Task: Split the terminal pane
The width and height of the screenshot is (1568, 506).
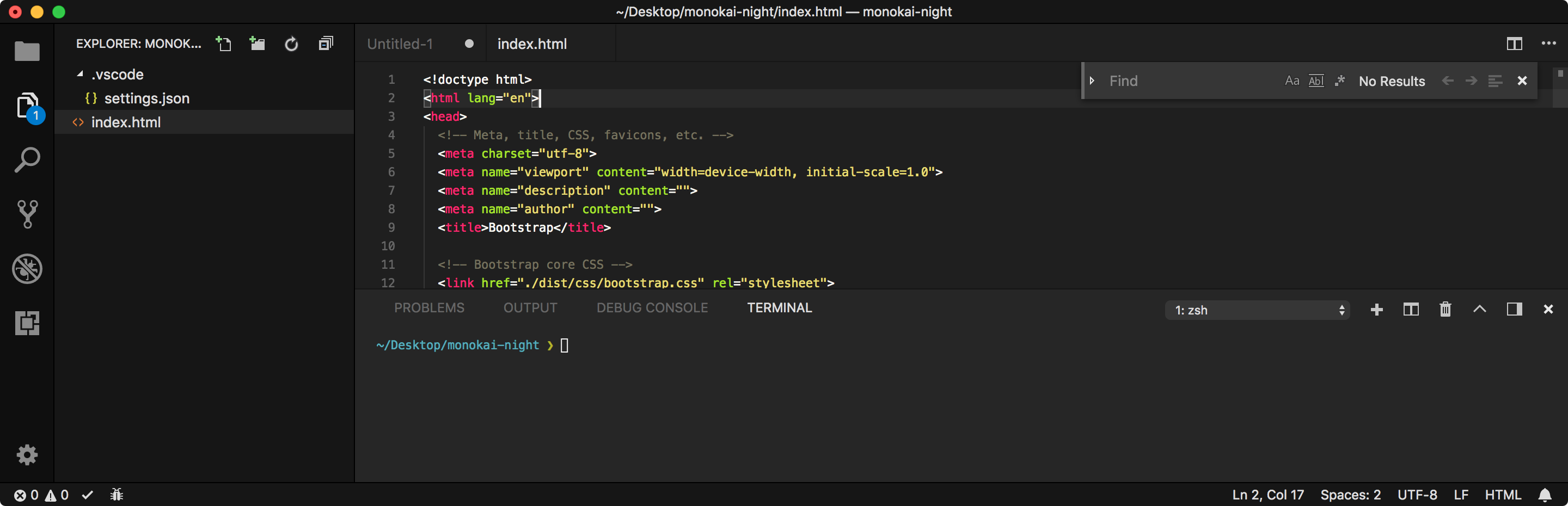Action: coord(1410,310)
